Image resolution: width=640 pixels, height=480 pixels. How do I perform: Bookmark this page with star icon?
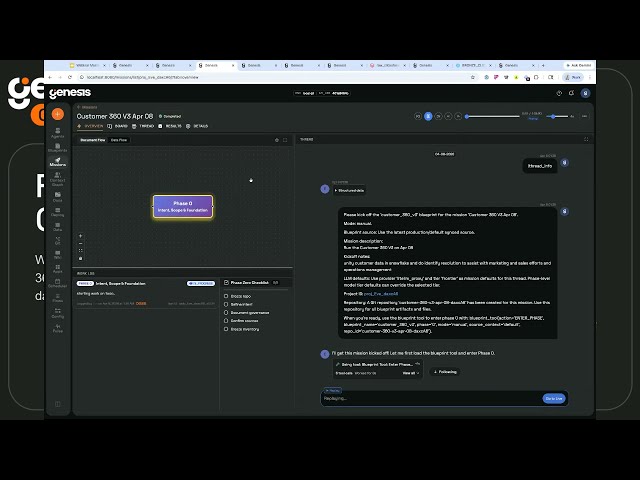coord(473,77)
